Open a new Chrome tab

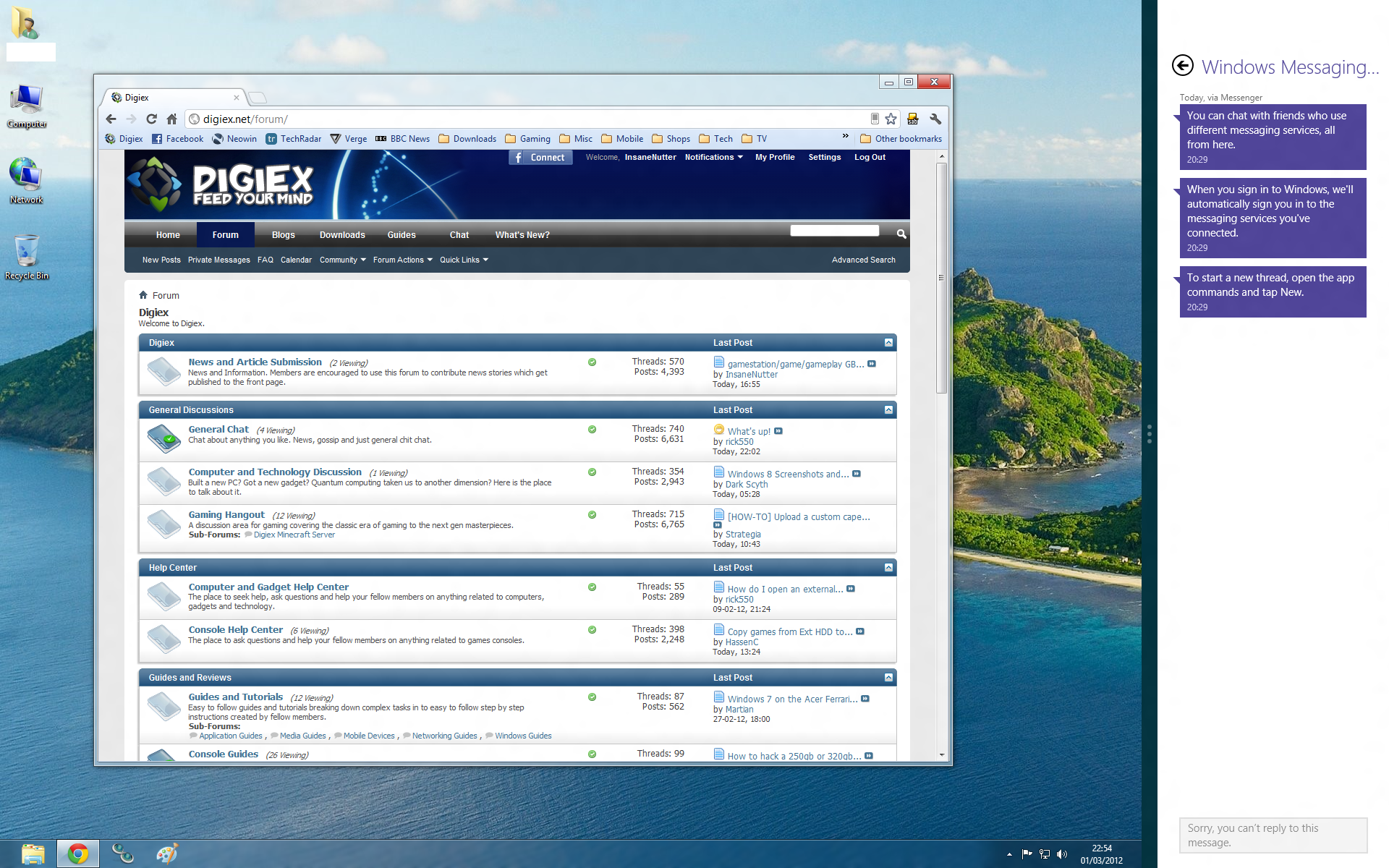coord(258,98)
